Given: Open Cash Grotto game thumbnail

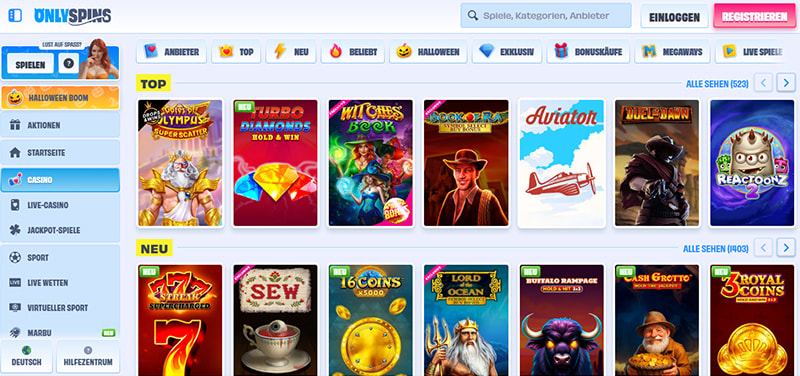Looking at the screenshot, I should click(657, 320).
